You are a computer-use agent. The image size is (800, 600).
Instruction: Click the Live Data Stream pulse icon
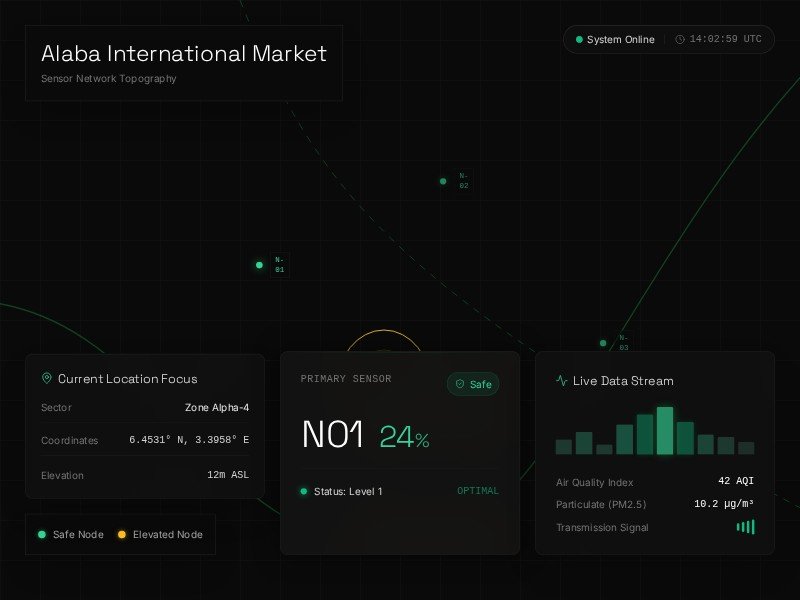click(x=562, y=381)
